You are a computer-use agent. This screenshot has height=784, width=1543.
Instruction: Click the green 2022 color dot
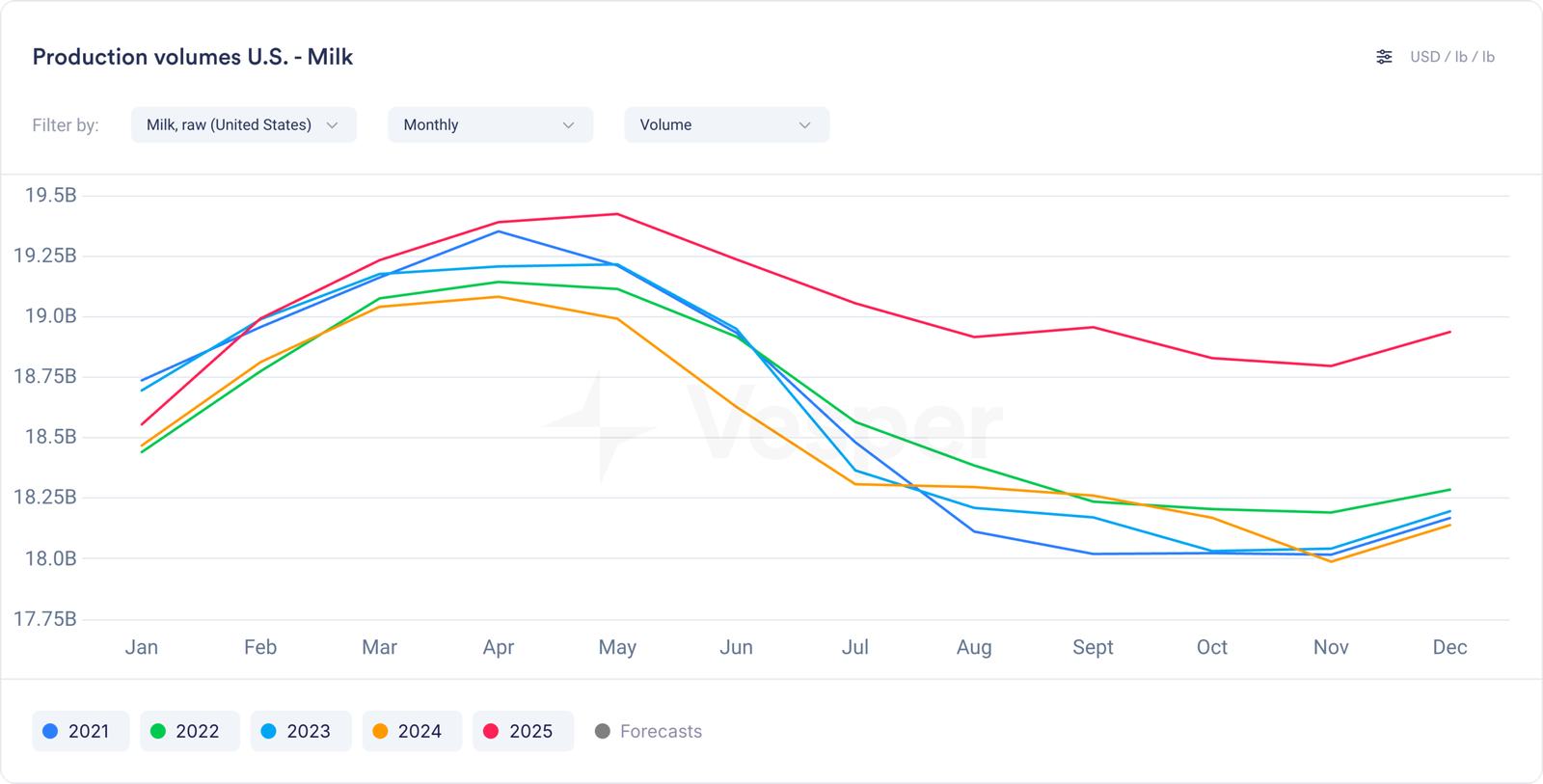pyautogui.click(x=158, y=731)
